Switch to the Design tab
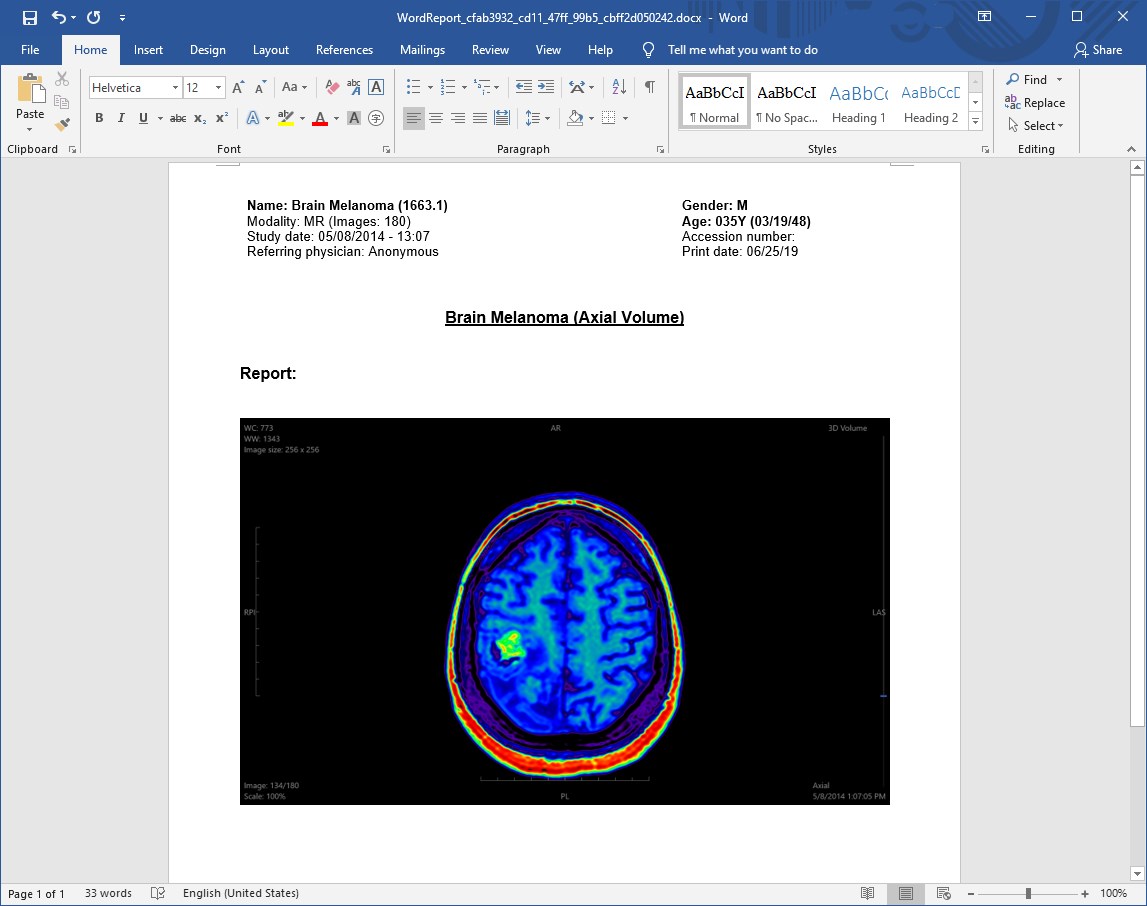 coord(208,50)
